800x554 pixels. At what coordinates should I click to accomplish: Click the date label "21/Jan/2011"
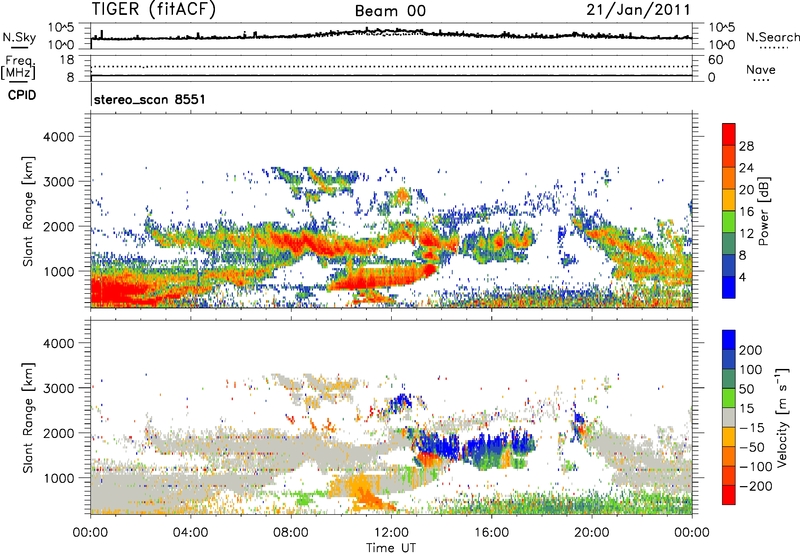[638, 10]
